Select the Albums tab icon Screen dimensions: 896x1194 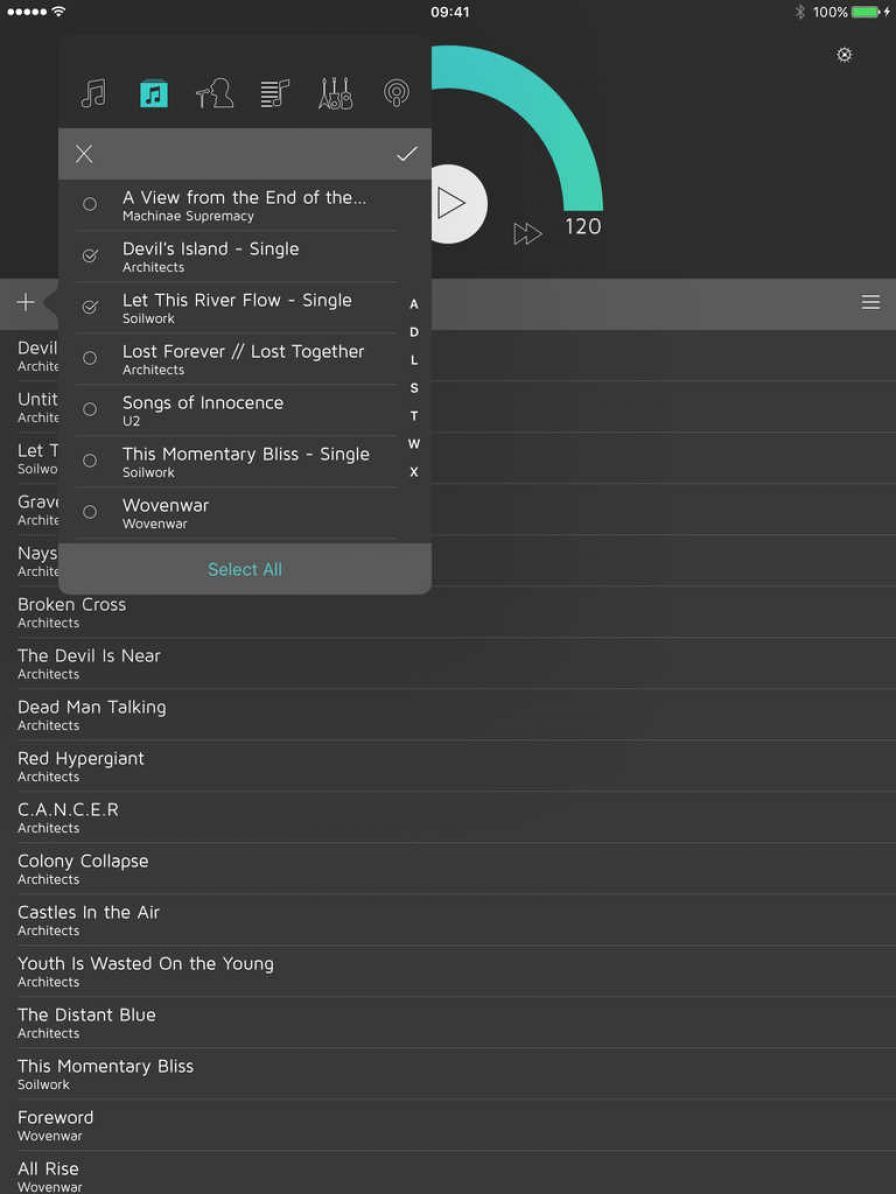[x=153, y=94]
